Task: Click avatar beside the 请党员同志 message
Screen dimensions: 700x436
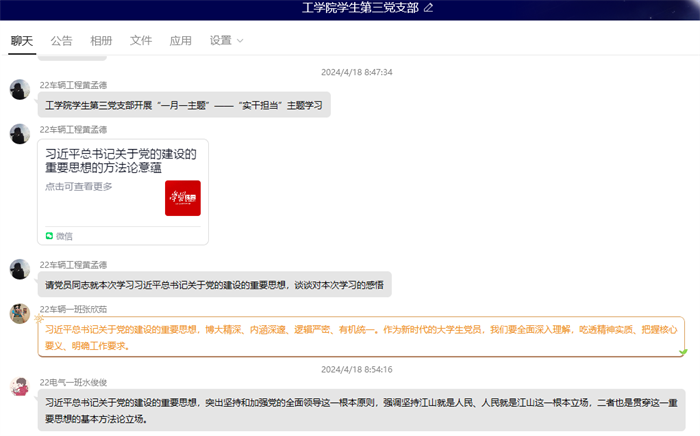Action: 19,269
